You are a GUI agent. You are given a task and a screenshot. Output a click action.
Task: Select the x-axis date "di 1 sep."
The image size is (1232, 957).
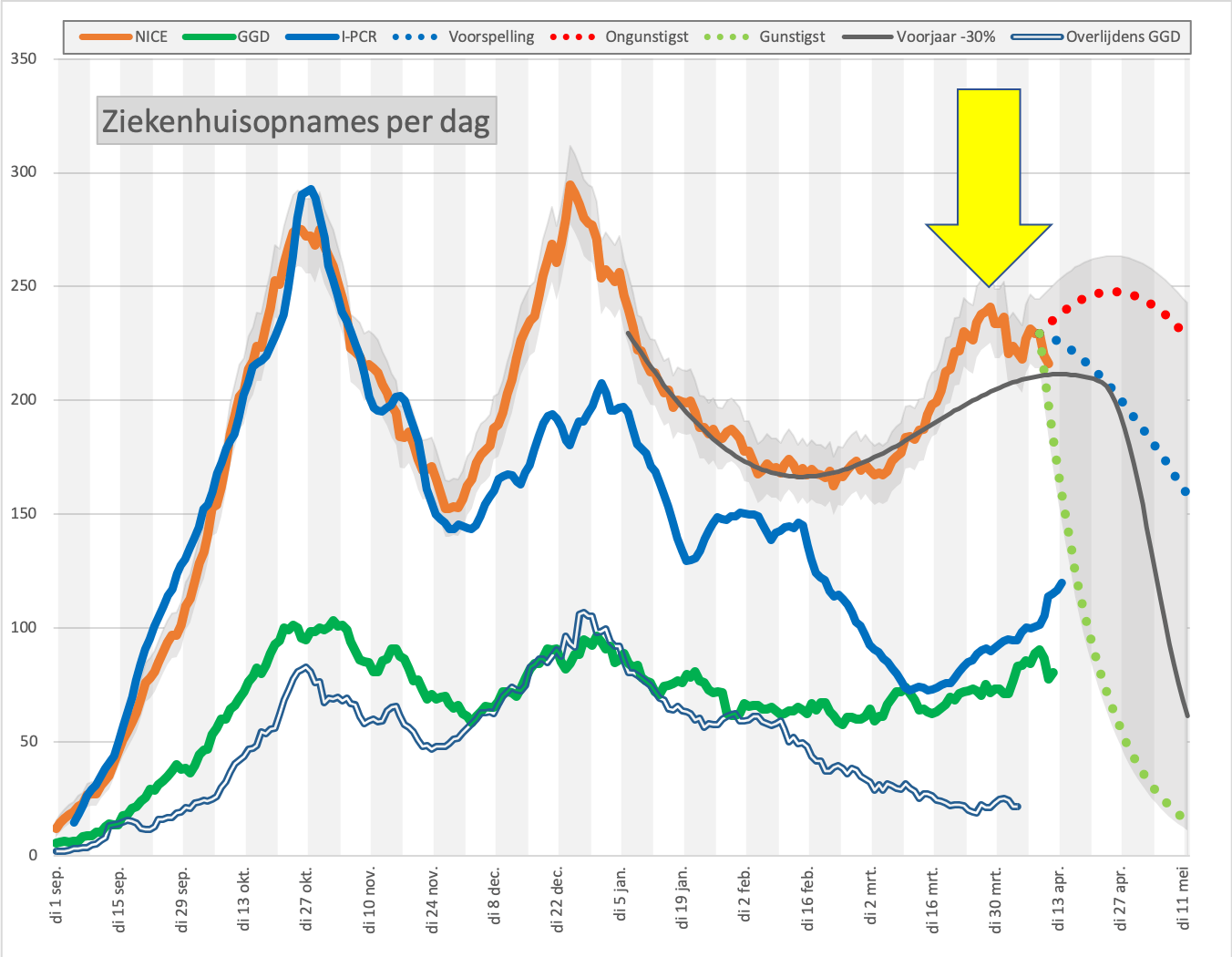point(57,895)
